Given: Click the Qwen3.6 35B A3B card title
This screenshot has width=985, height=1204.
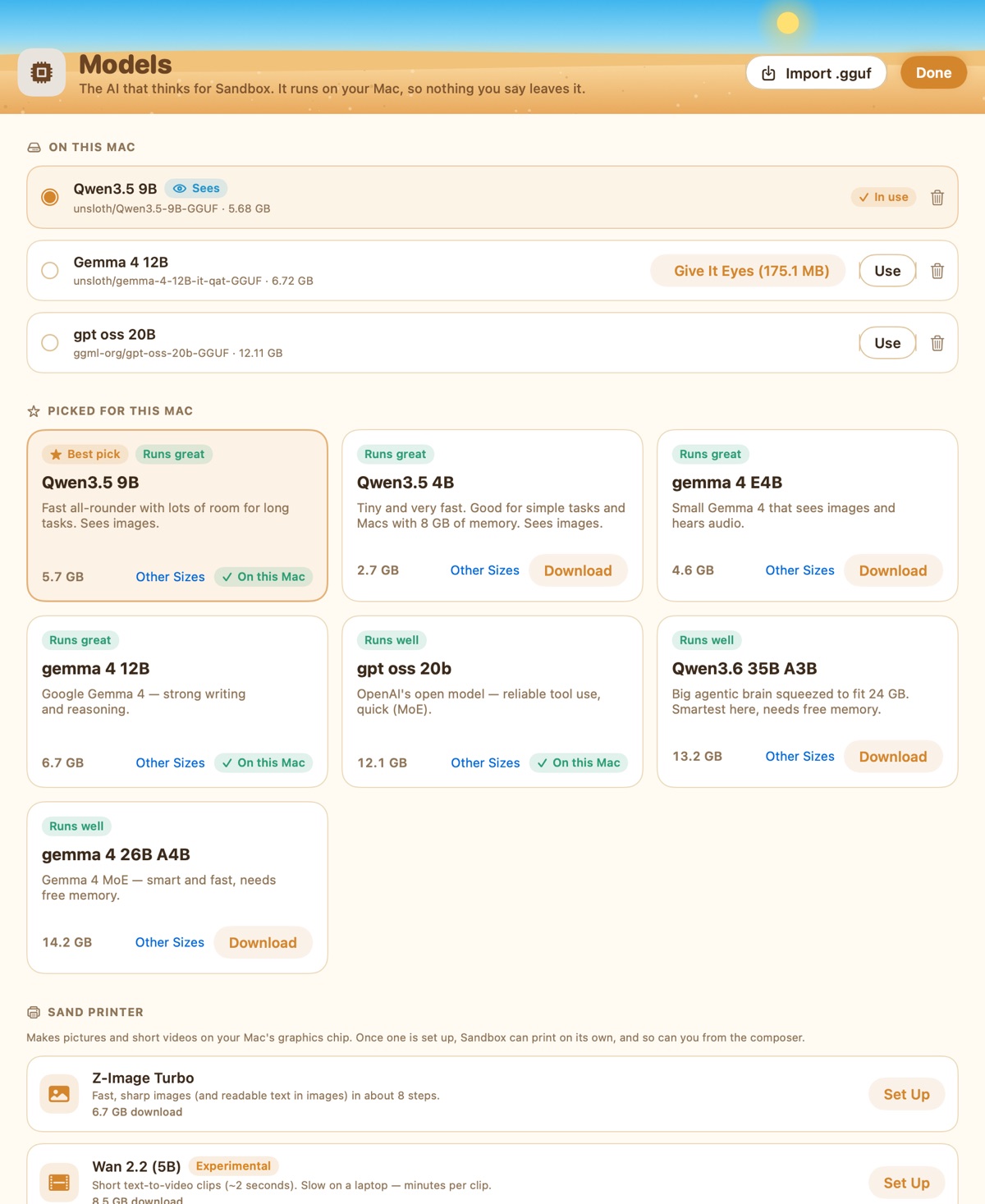Looking at the screenshot, I should coord(744,669).
